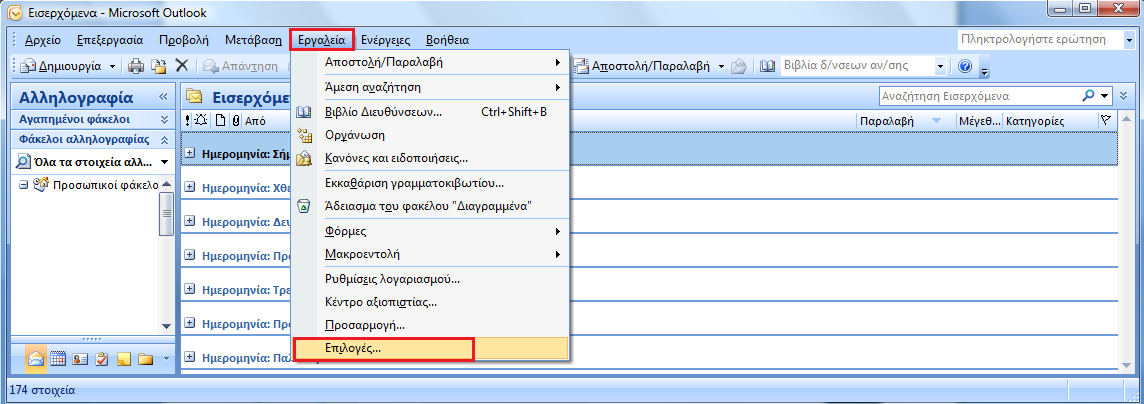Open Contacts from navigation pane icons
Screen dimensions: 1144x404
80,358
